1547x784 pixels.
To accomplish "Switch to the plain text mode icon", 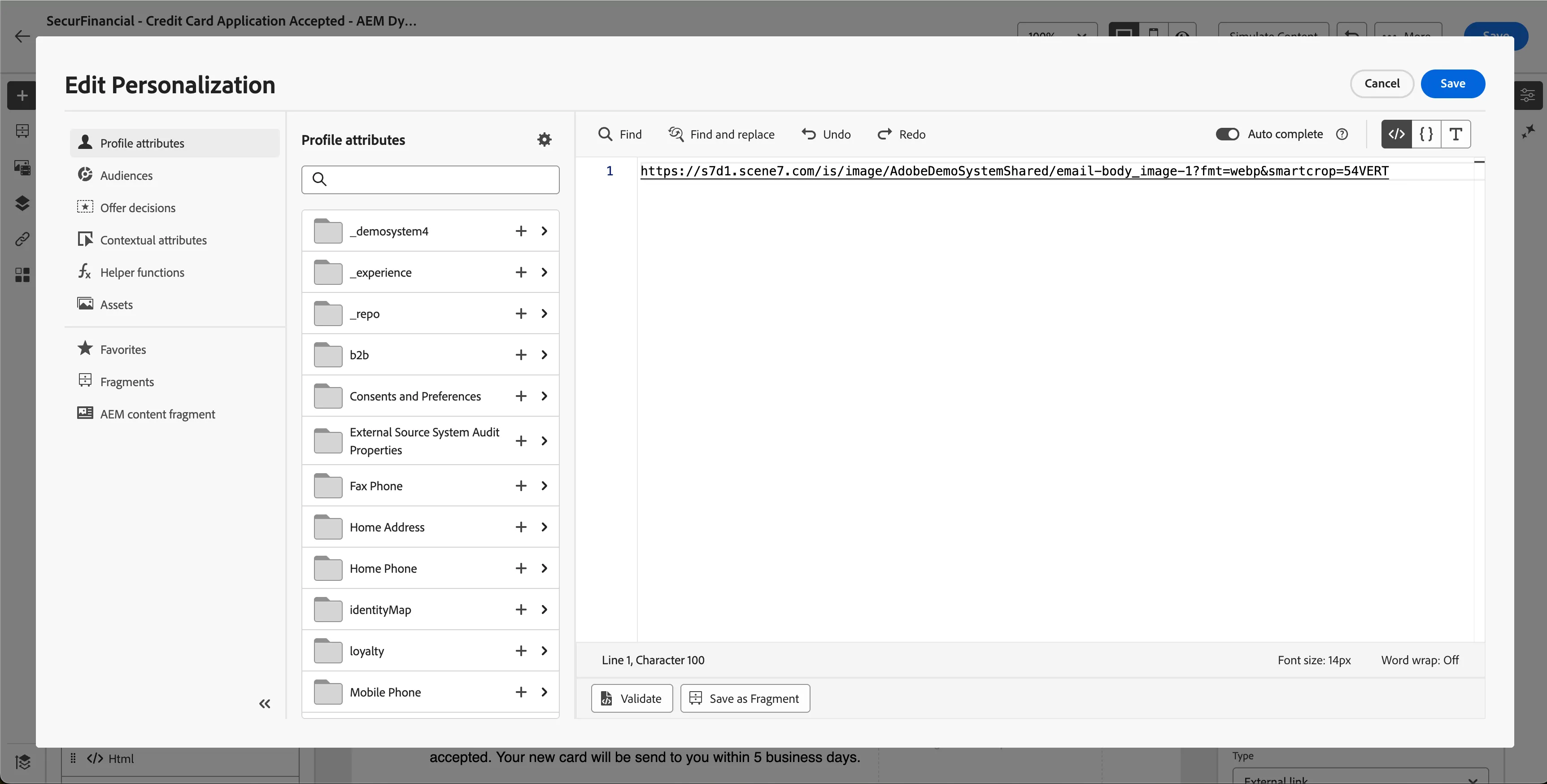I will pyautogui.click(x=1455, y=134).
